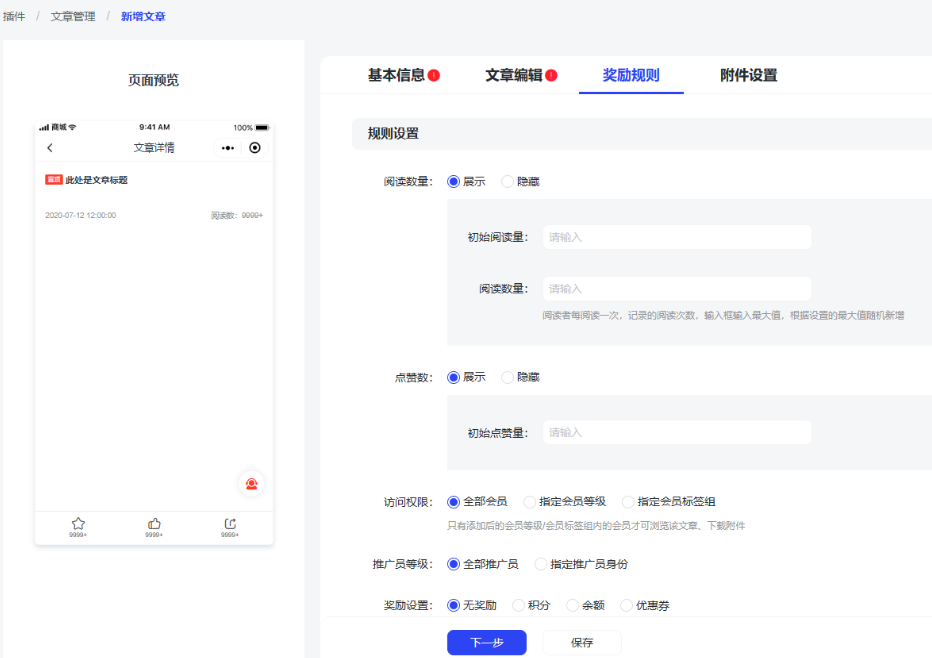Viewport: 932px width, 658px height.
Task: Click the red 置顶 tag beside article title
Action: point(54,180)
